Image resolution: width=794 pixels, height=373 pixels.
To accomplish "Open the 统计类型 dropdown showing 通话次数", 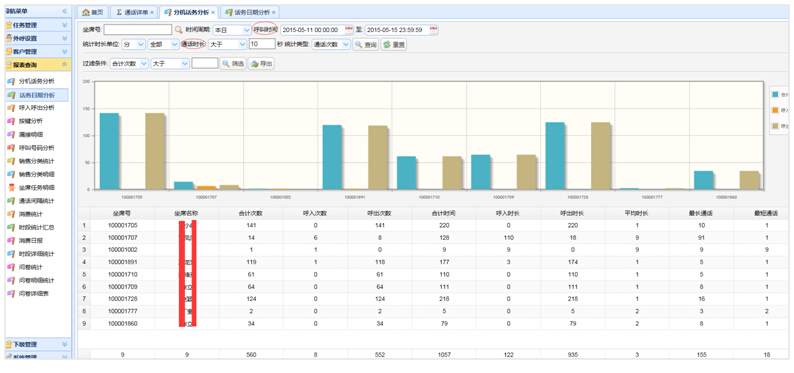I will (331, 45).
